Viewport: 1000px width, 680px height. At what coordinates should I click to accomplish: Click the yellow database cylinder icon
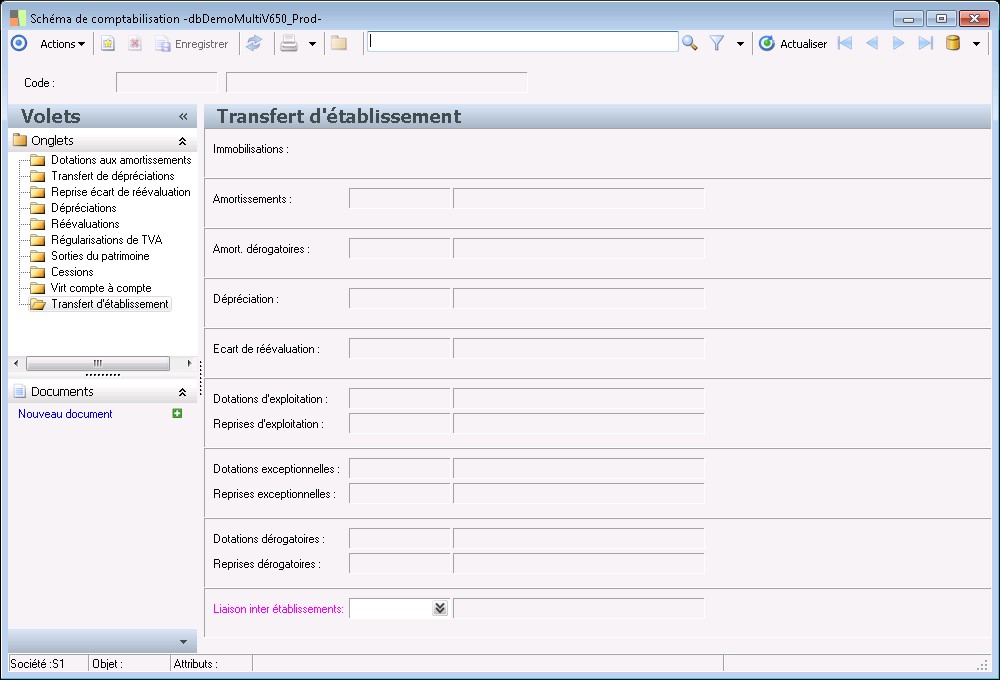(953, 43)
